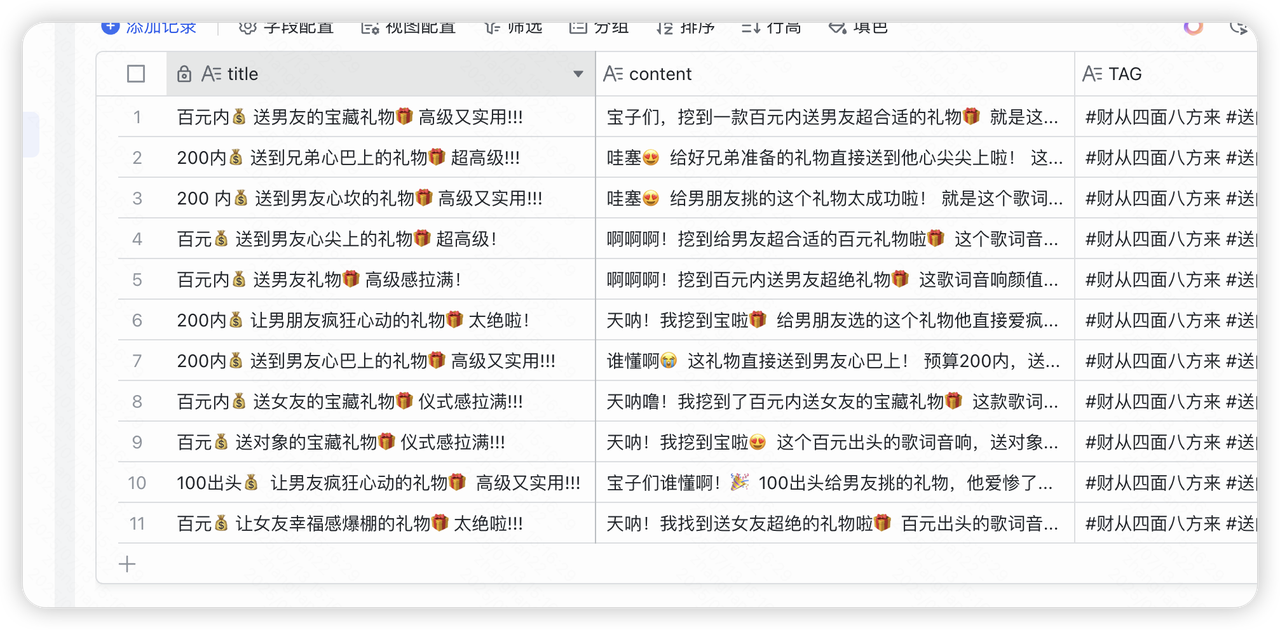Tick the select-all checkbox in header row
1280x630 pixels.
[136, 74]
